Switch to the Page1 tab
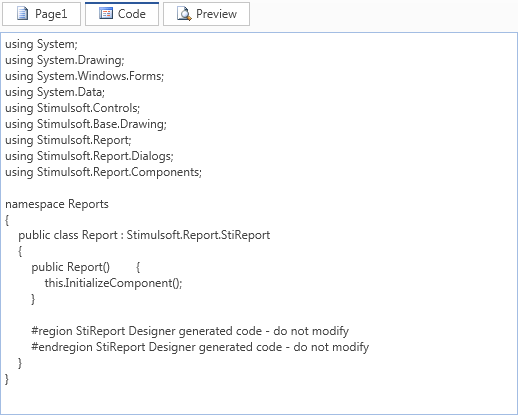The image size is (518, 415). [x=42, y=14]
